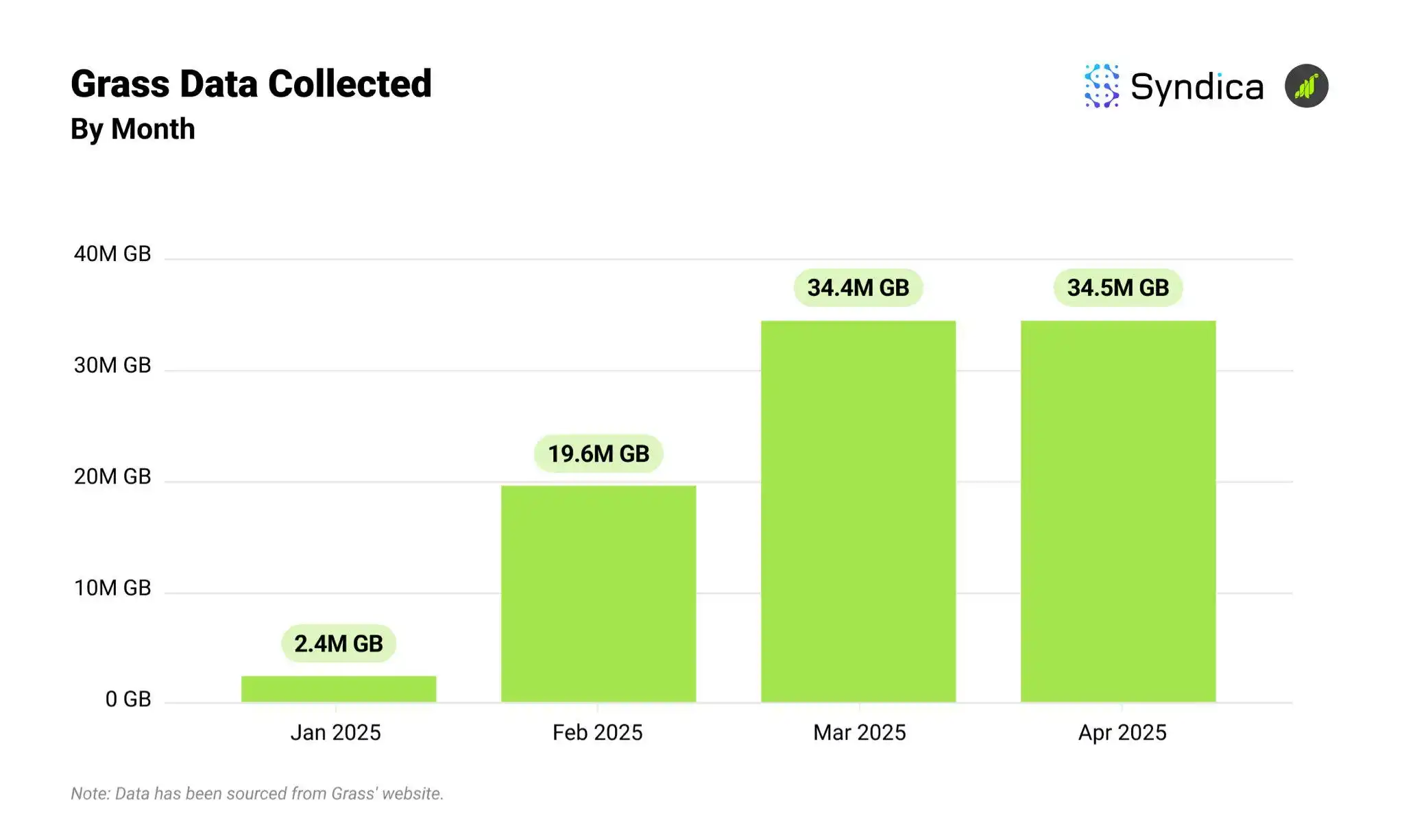Click the Jan 2025 axis label
Image resolution: width=1404 pixels, height=840 pixels.
tap(335, 732)
